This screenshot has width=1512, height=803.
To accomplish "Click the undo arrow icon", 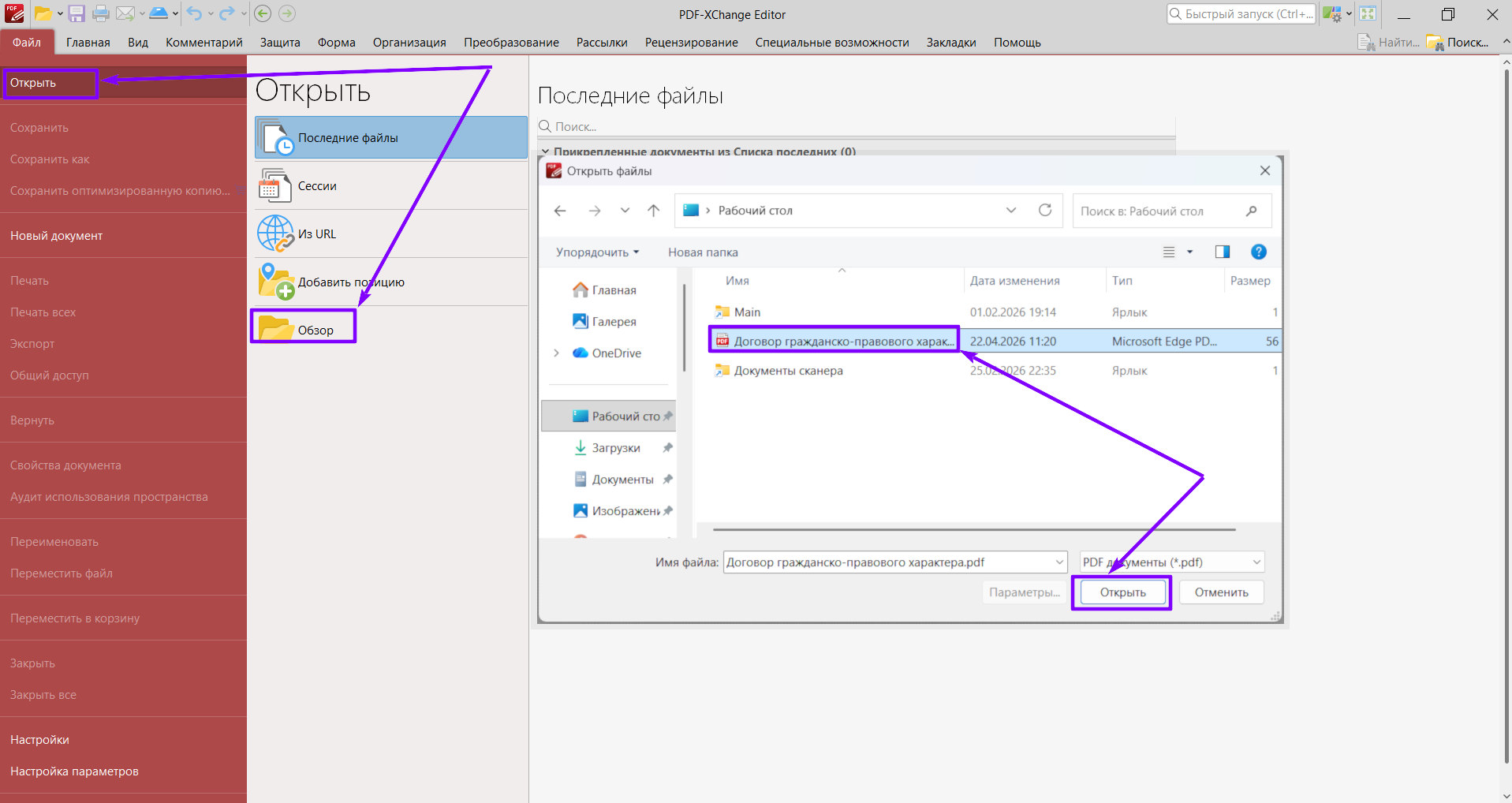I will pyautogui.click(x=195, y=13).
